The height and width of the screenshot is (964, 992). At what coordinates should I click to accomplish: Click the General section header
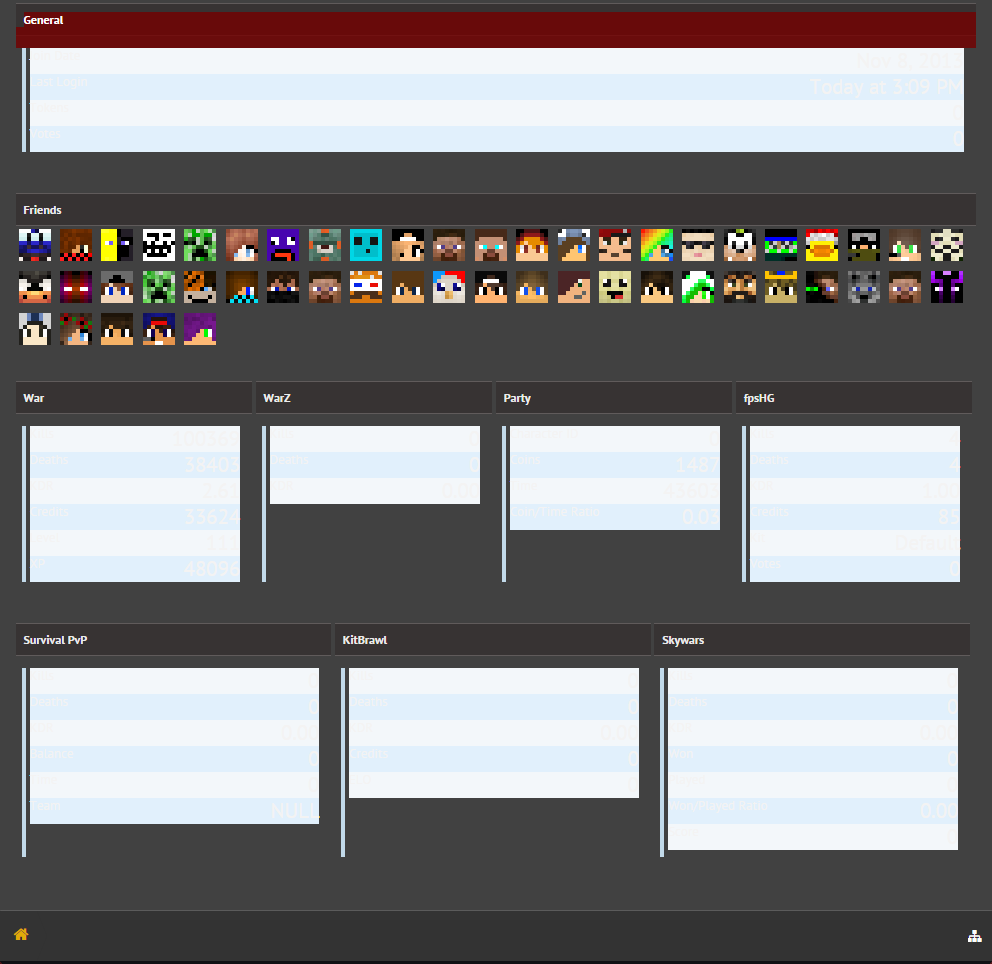(495, 21)
